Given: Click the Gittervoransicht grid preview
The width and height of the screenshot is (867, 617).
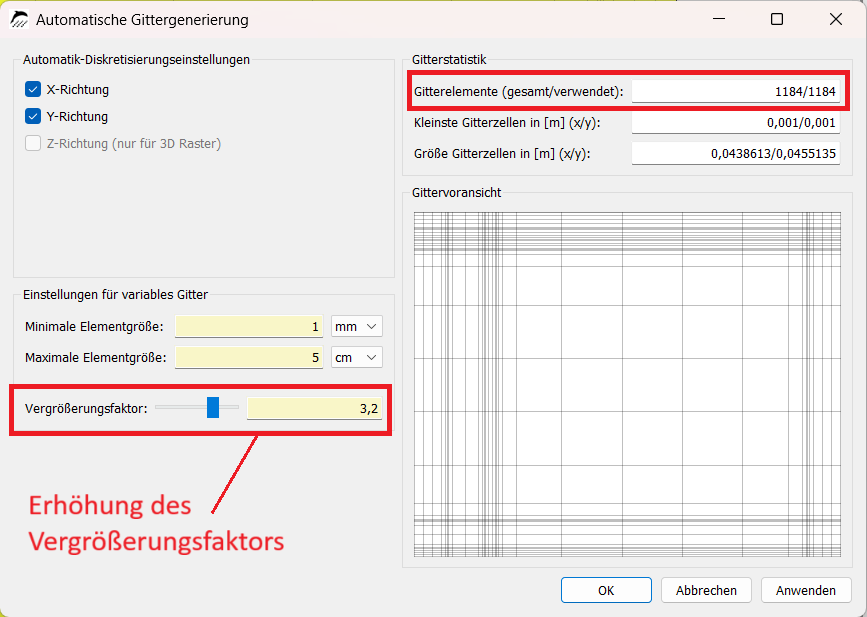Looking at the screenshot, I should point(627,384).
